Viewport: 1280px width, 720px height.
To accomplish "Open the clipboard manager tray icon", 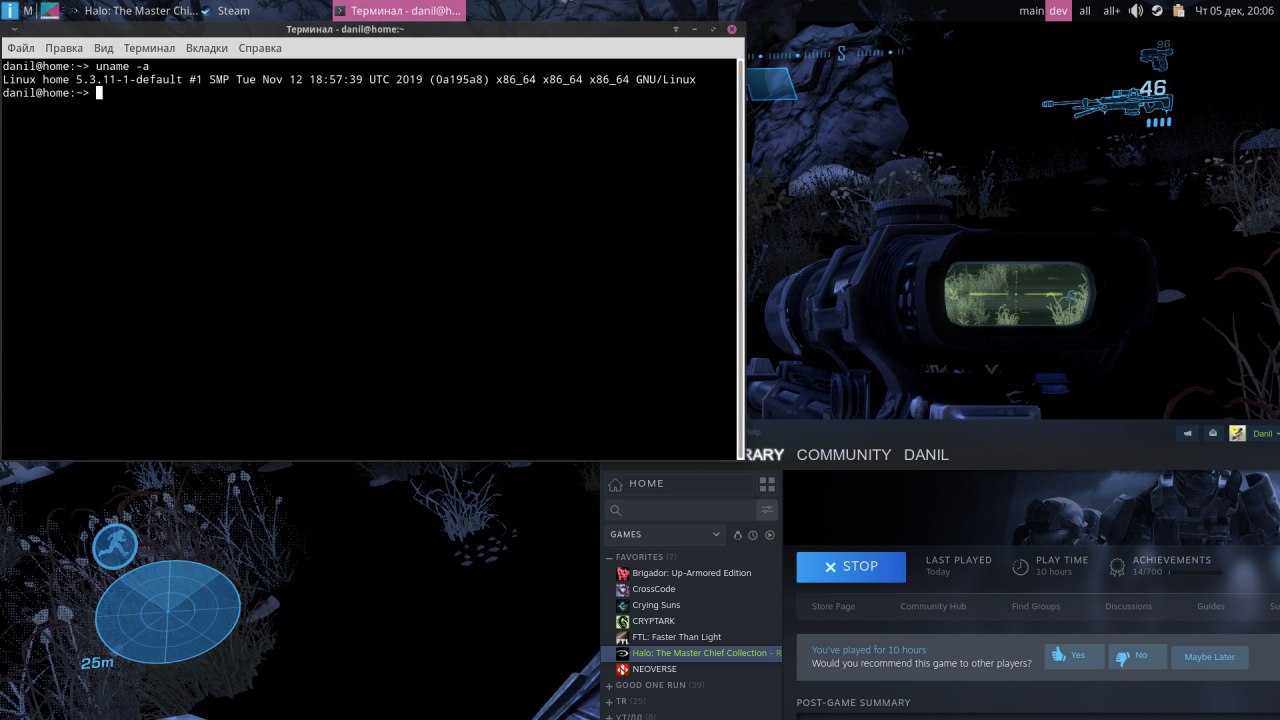I will click(x=1178, y=11).
